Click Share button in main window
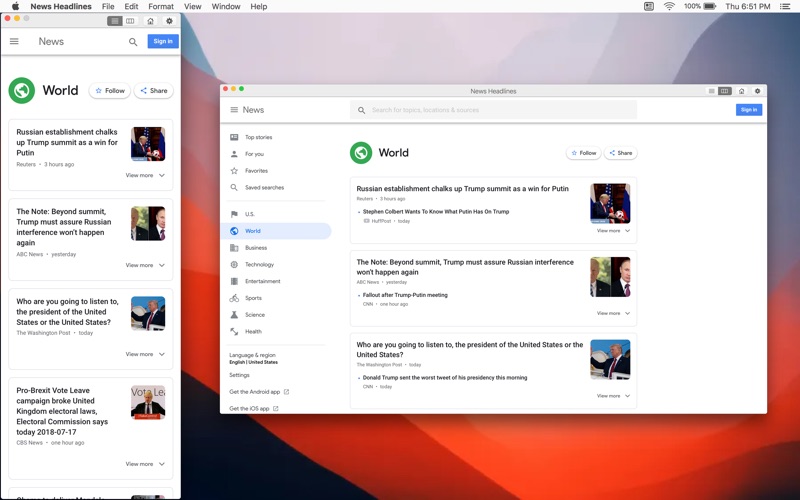The height and width of the screenshot is (500, 800). [x=620, y=153]
